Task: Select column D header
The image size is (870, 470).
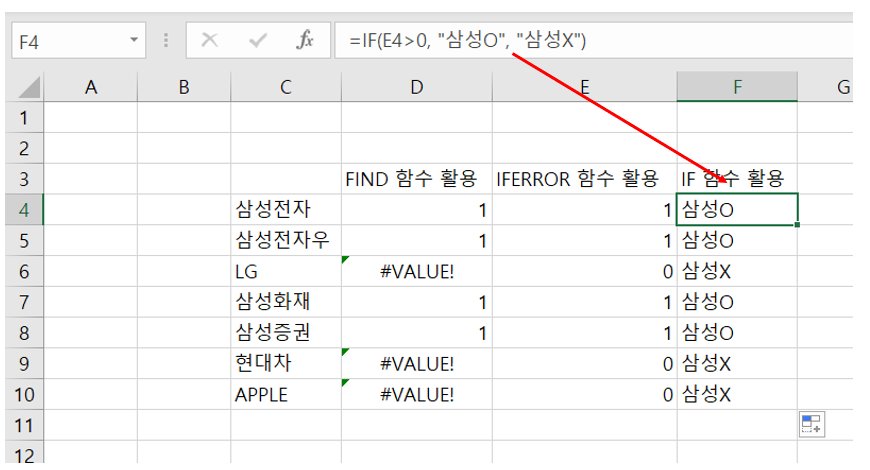Action: pyautogui.click(x=417, y=87)
